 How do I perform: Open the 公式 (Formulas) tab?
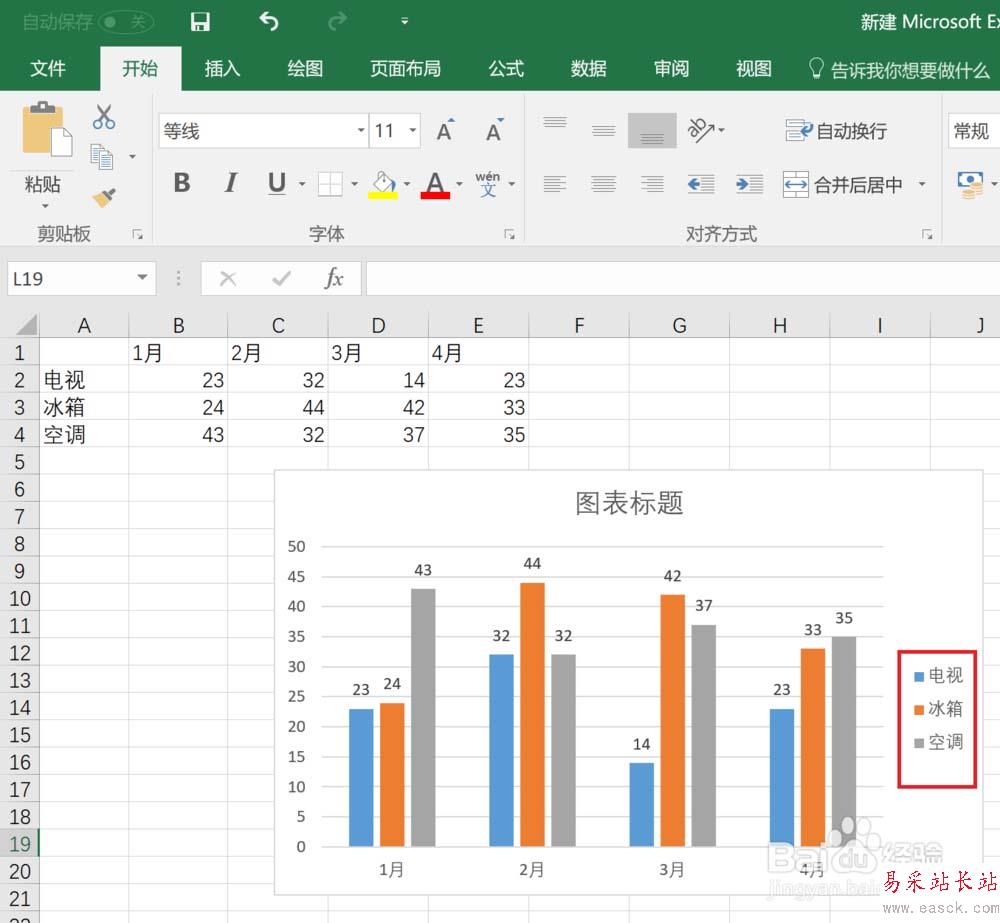tap(506, 68)
